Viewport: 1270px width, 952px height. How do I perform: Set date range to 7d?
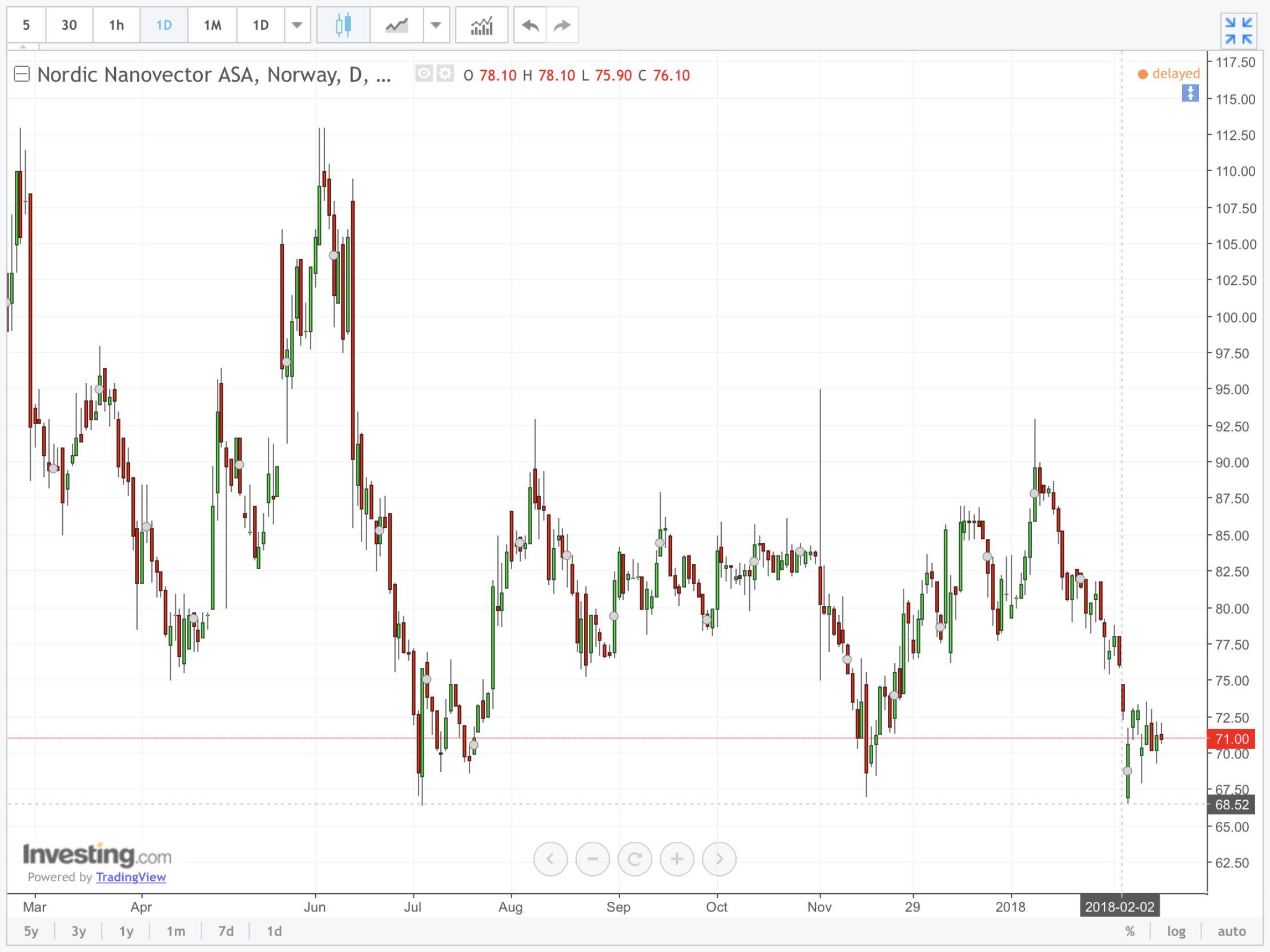click(x=226, y=931)
